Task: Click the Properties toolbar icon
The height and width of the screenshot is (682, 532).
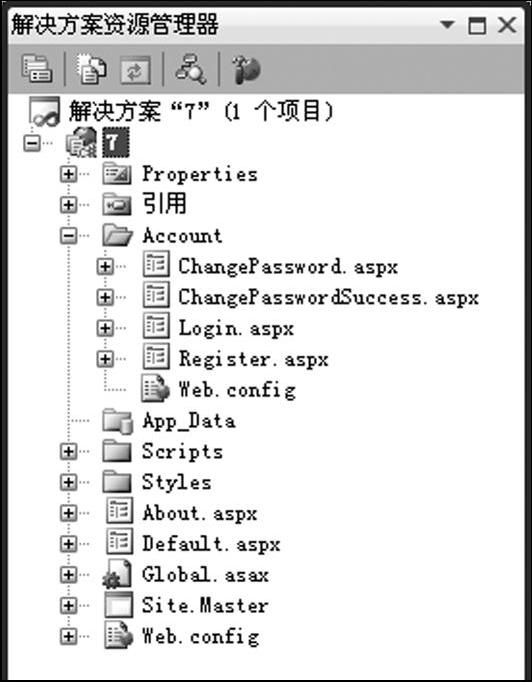Action: pos(37,69)
